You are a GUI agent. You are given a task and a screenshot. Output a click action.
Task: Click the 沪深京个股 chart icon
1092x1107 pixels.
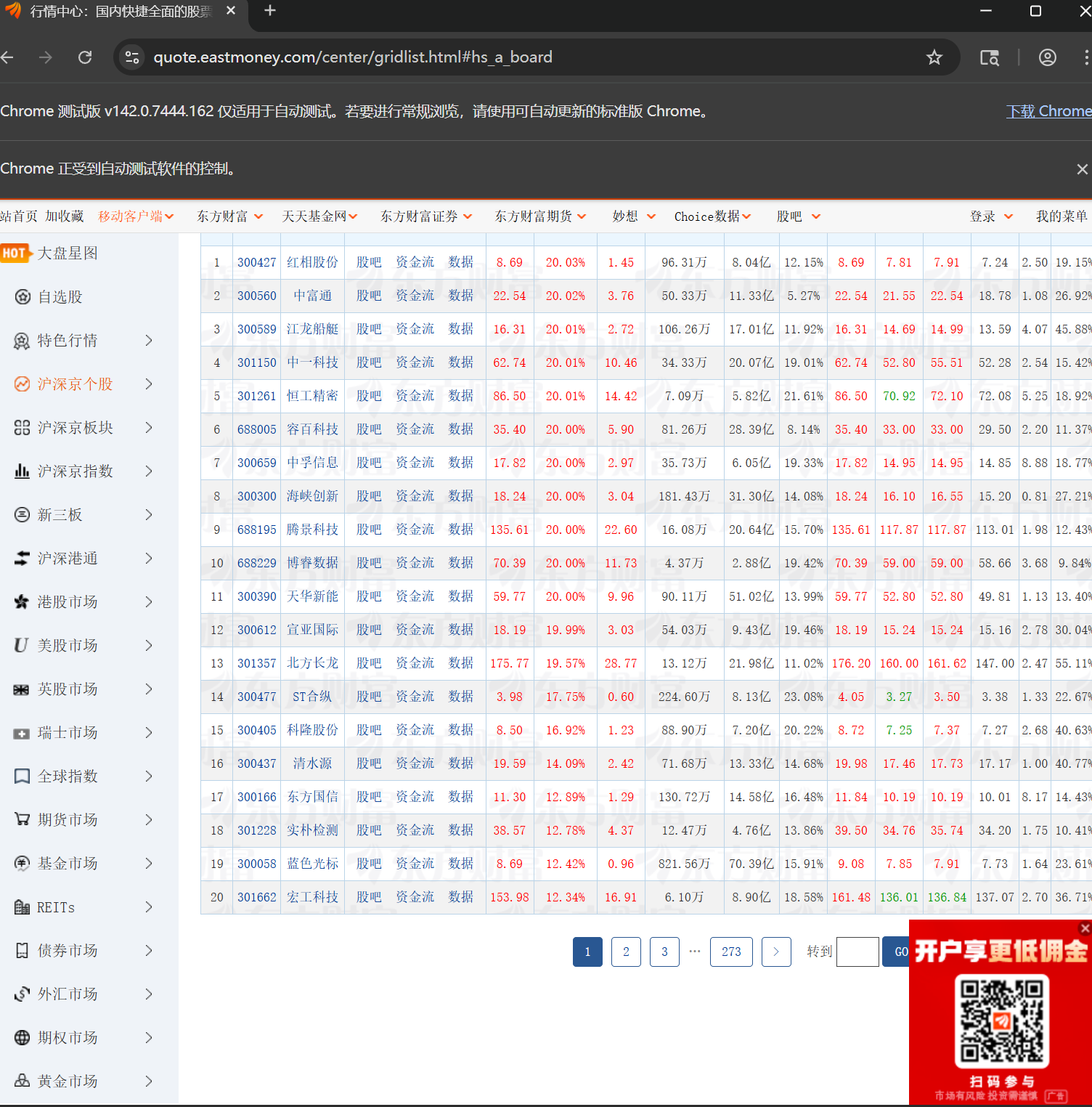[x=23, y=384]
